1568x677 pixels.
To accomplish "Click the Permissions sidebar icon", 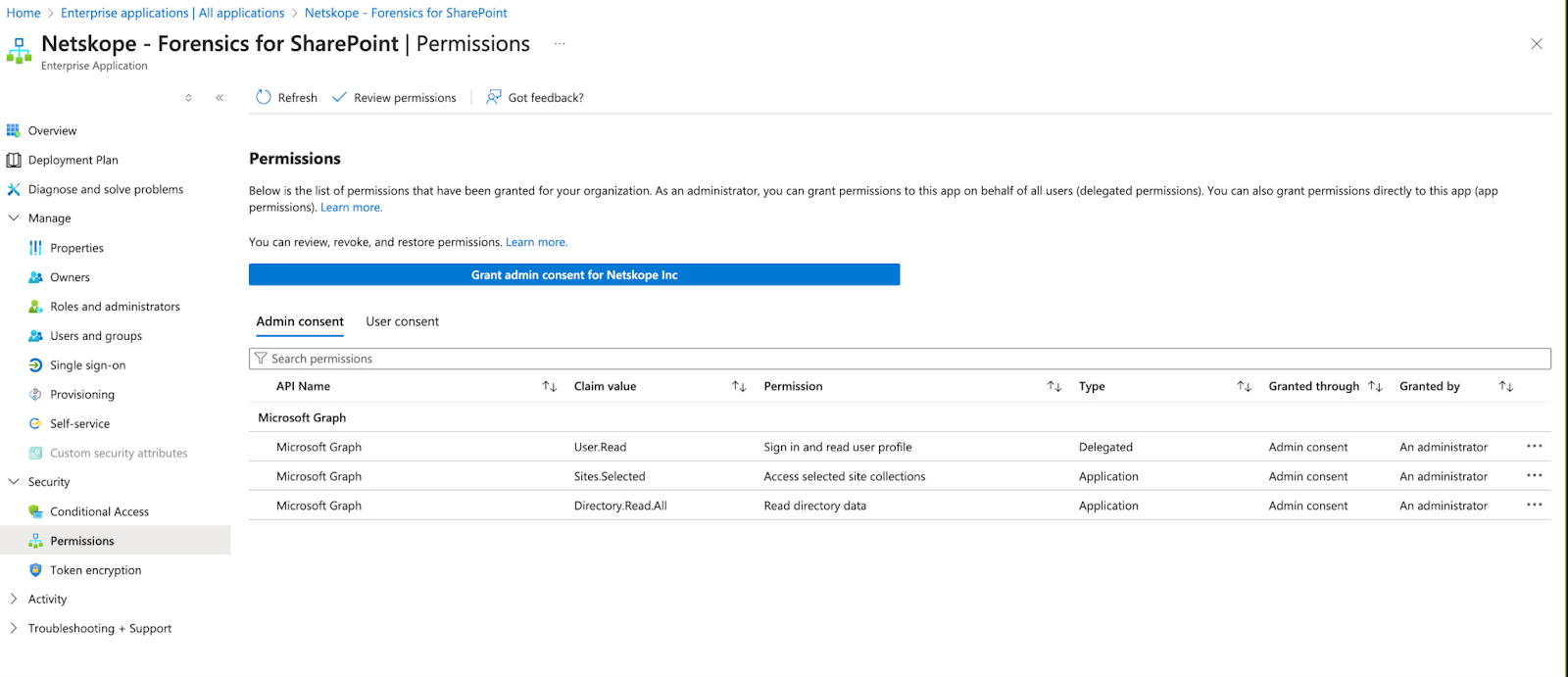I will click(x=35, y=541).
